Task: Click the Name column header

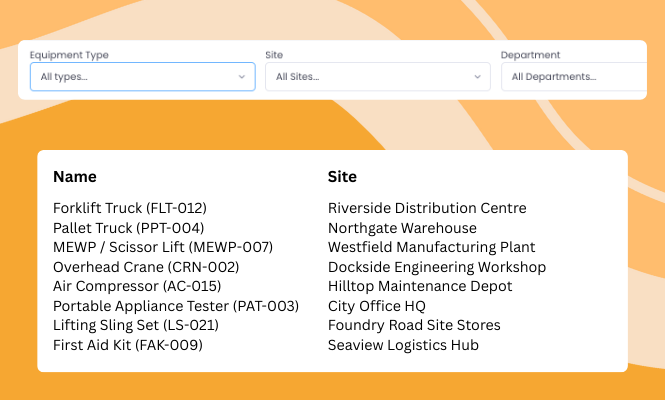Action: (x=75, y=177)
